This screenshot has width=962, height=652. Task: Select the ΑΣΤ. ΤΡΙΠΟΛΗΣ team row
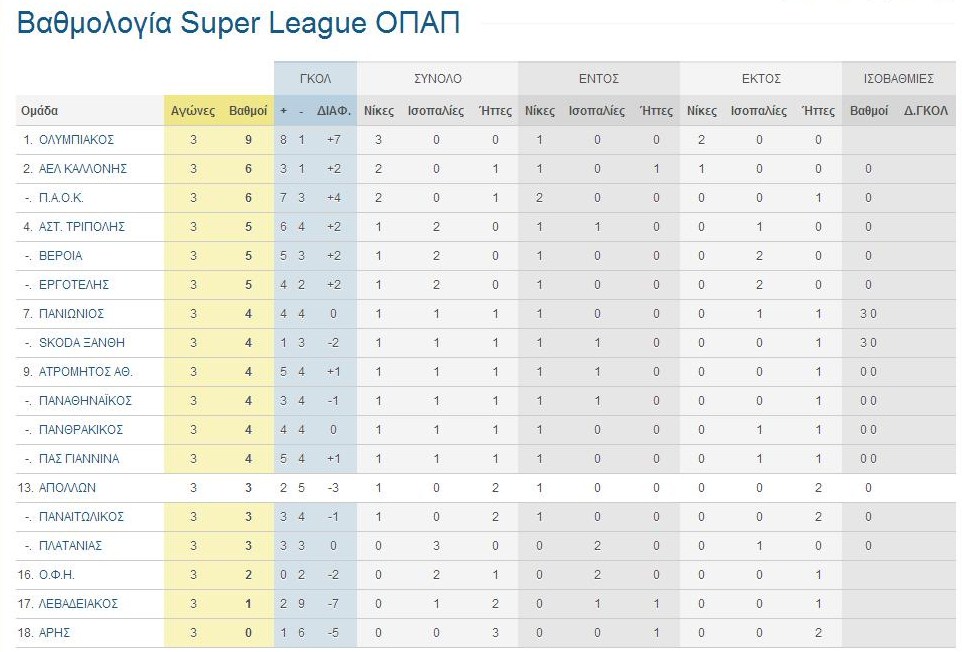click(x=485, y=227)
